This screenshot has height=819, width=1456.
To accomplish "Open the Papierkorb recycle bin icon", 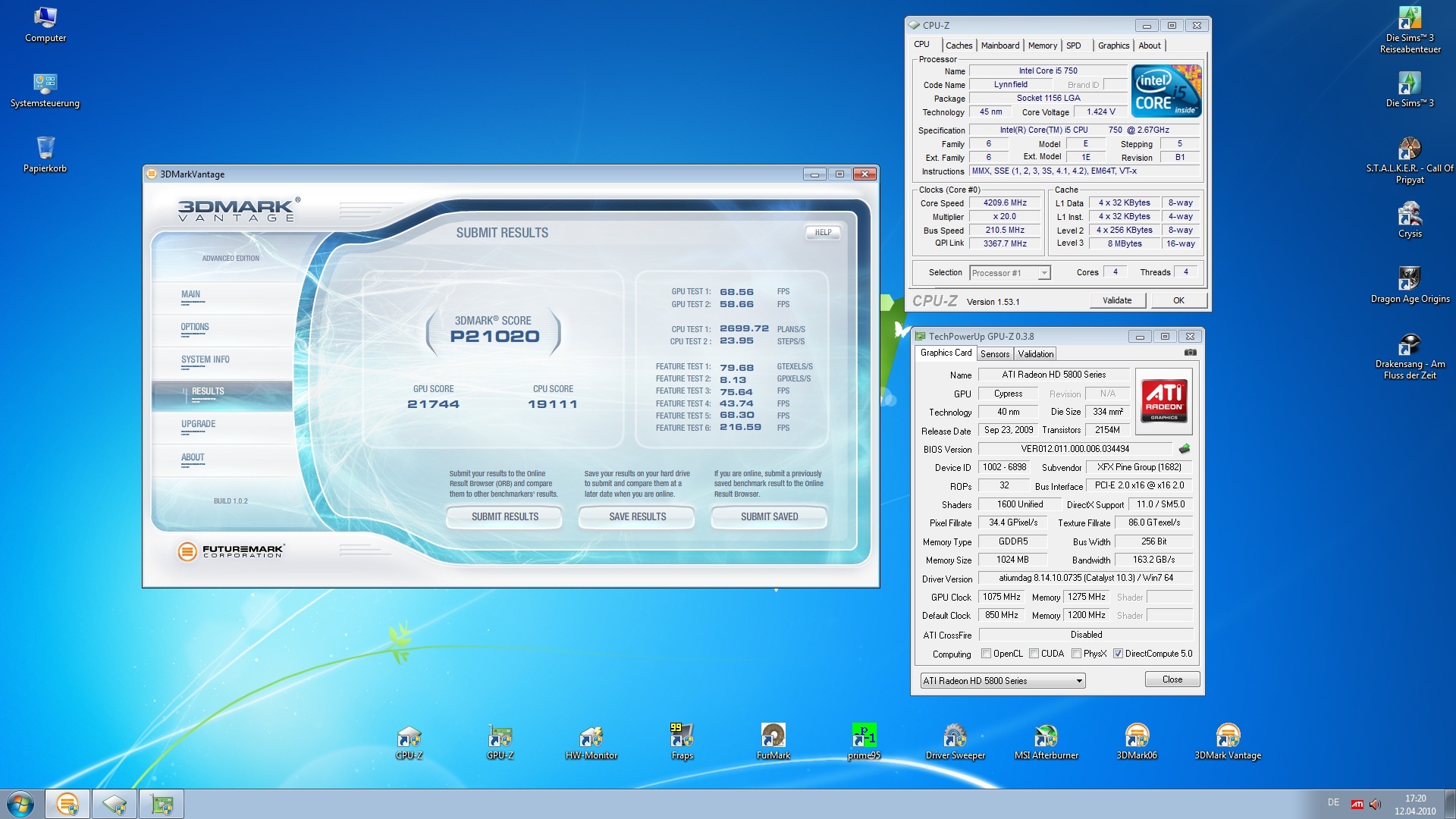I will [x=45, y=155].
